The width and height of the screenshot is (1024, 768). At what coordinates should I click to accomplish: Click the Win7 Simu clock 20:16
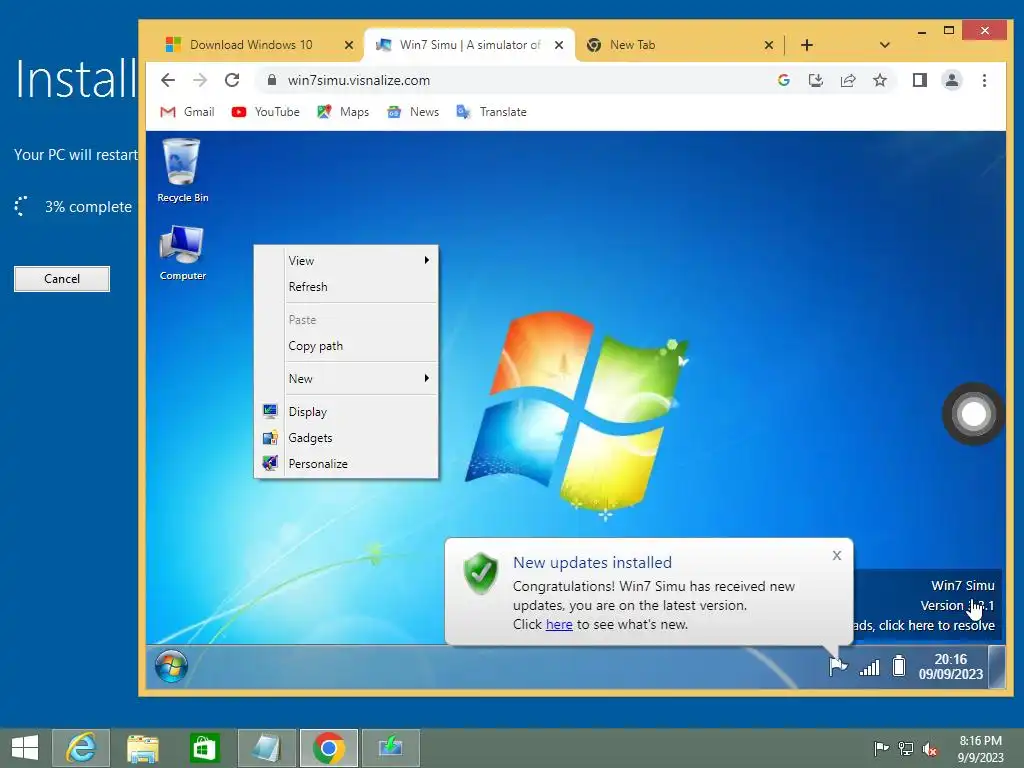click(x=950, y=667)
